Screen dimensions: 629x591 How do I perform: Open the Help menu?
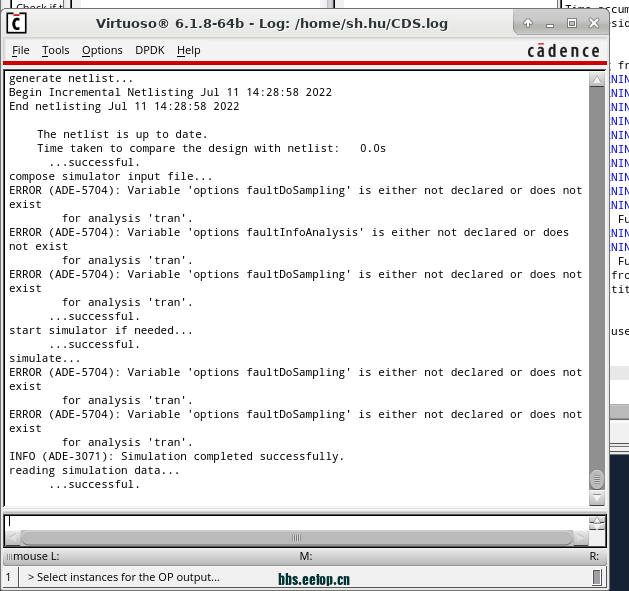tap(189, 51)
